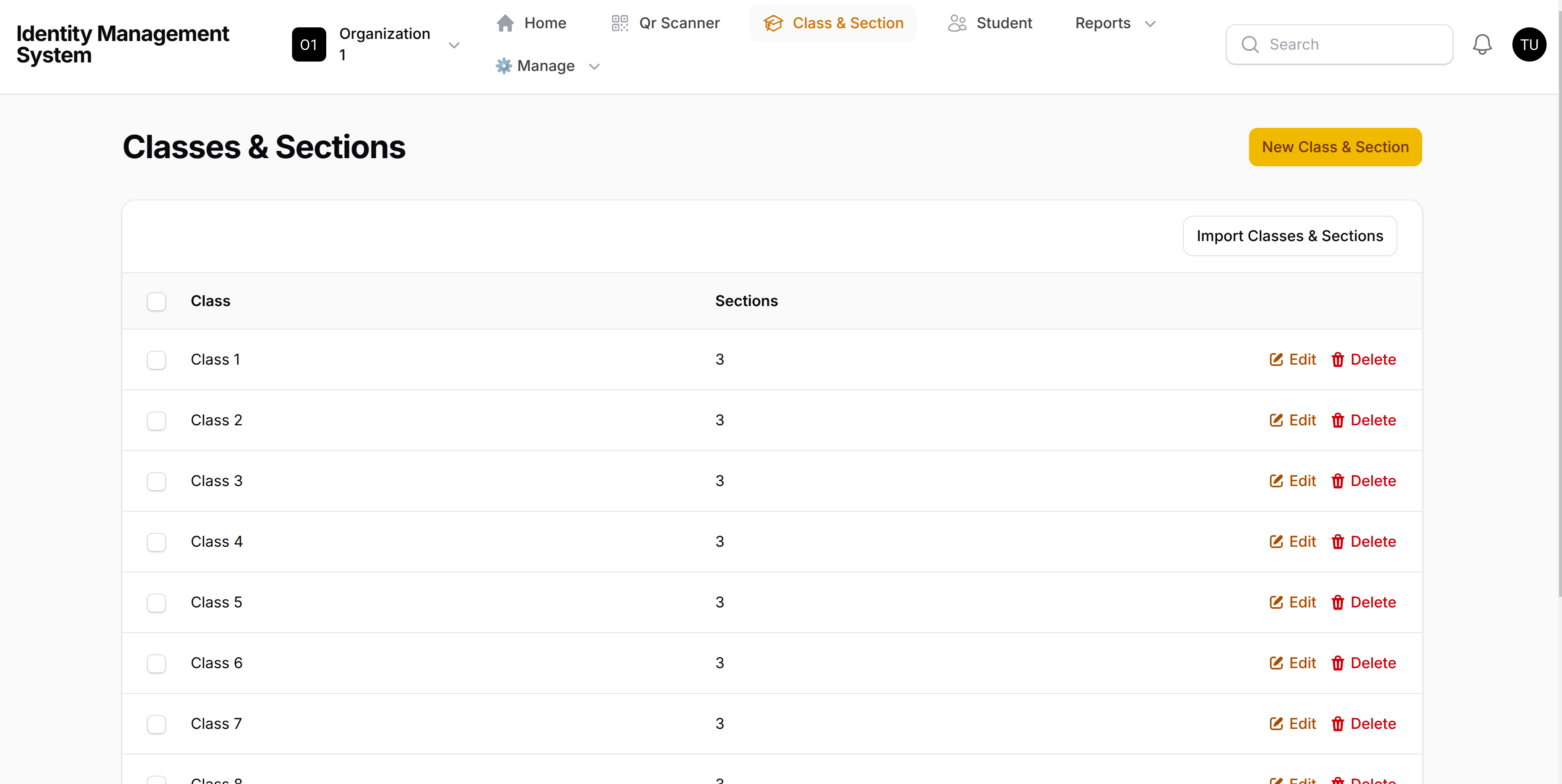
Task: Click the New Class & Section button
Action: tap(1335, 147)
